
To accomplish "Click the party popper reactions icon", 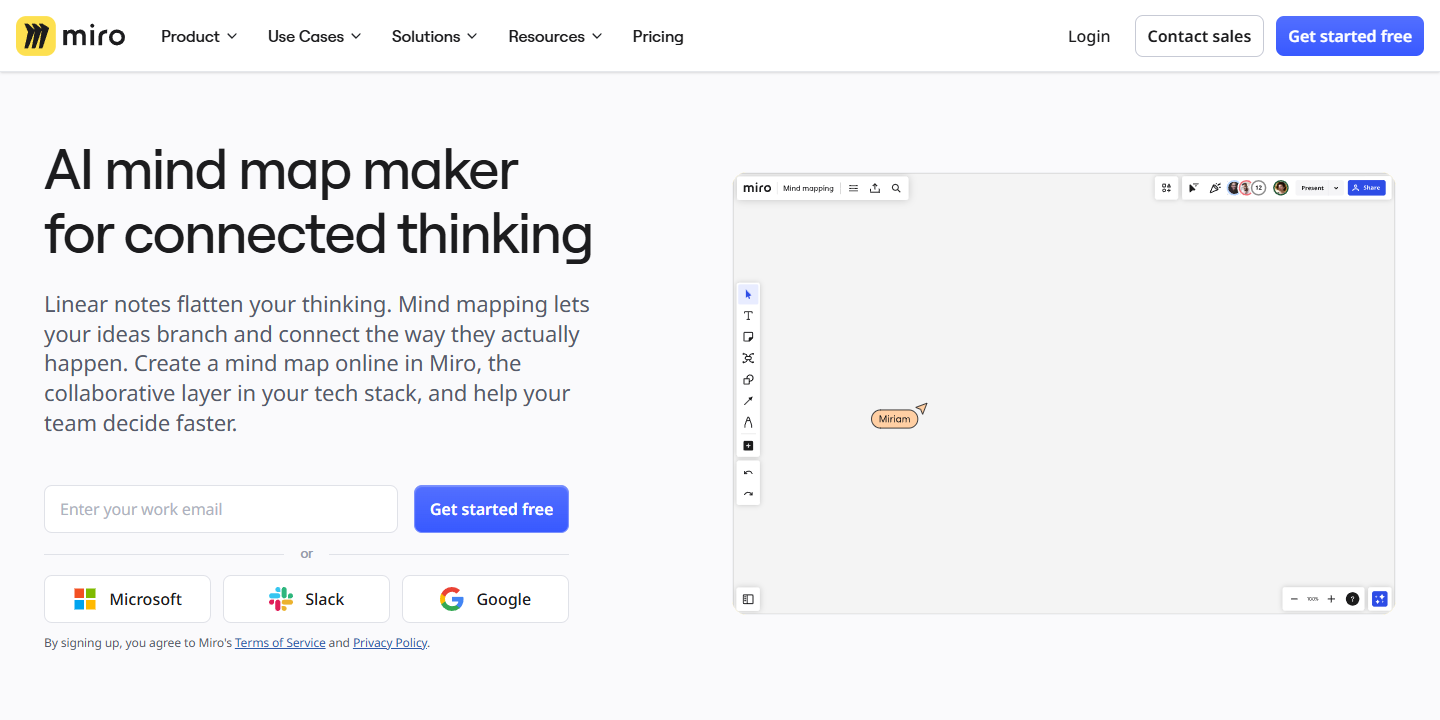I will click(x=1215, y=188).
